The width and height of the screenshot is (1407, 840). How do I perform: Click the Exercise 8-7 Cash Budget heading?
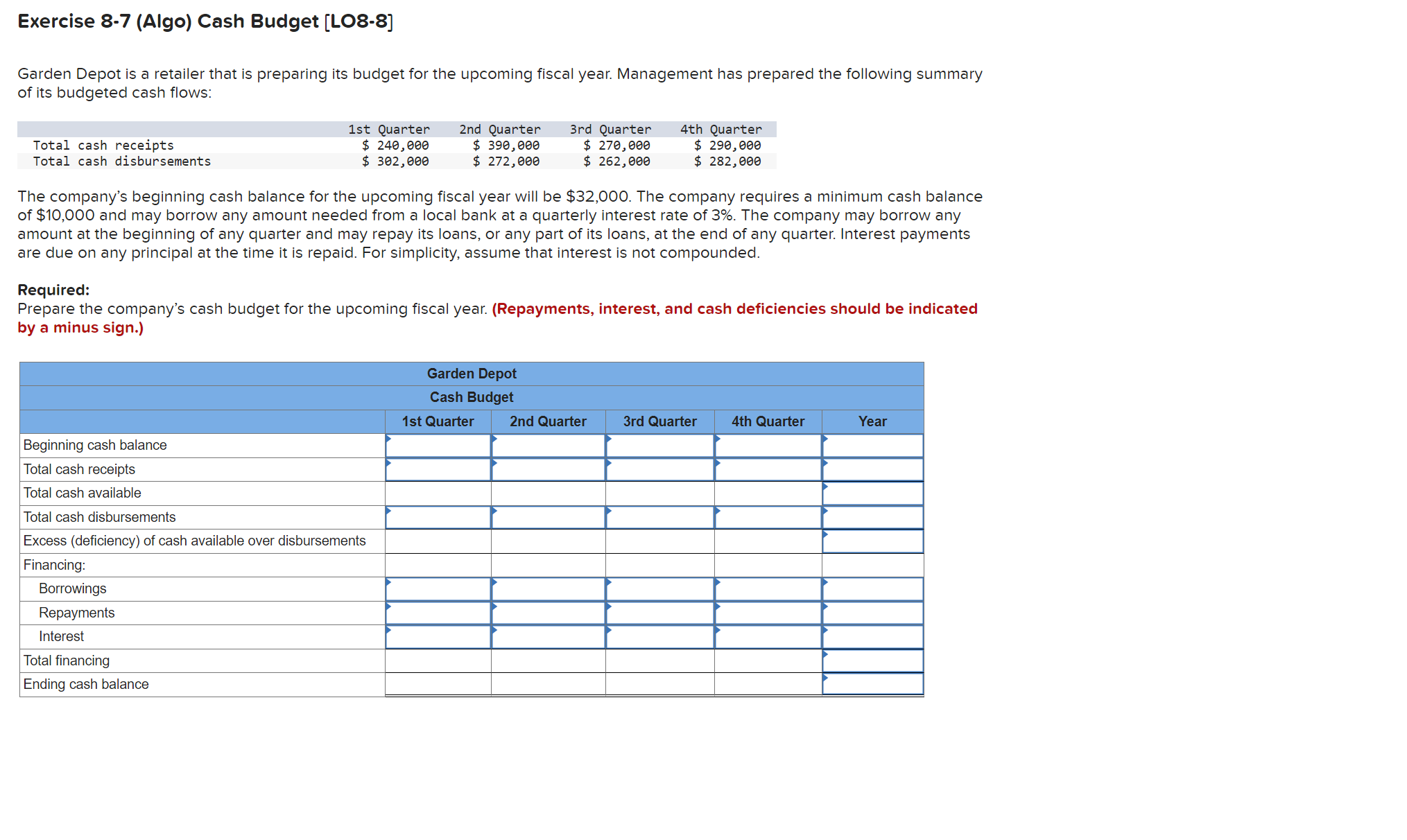point(205,21)
